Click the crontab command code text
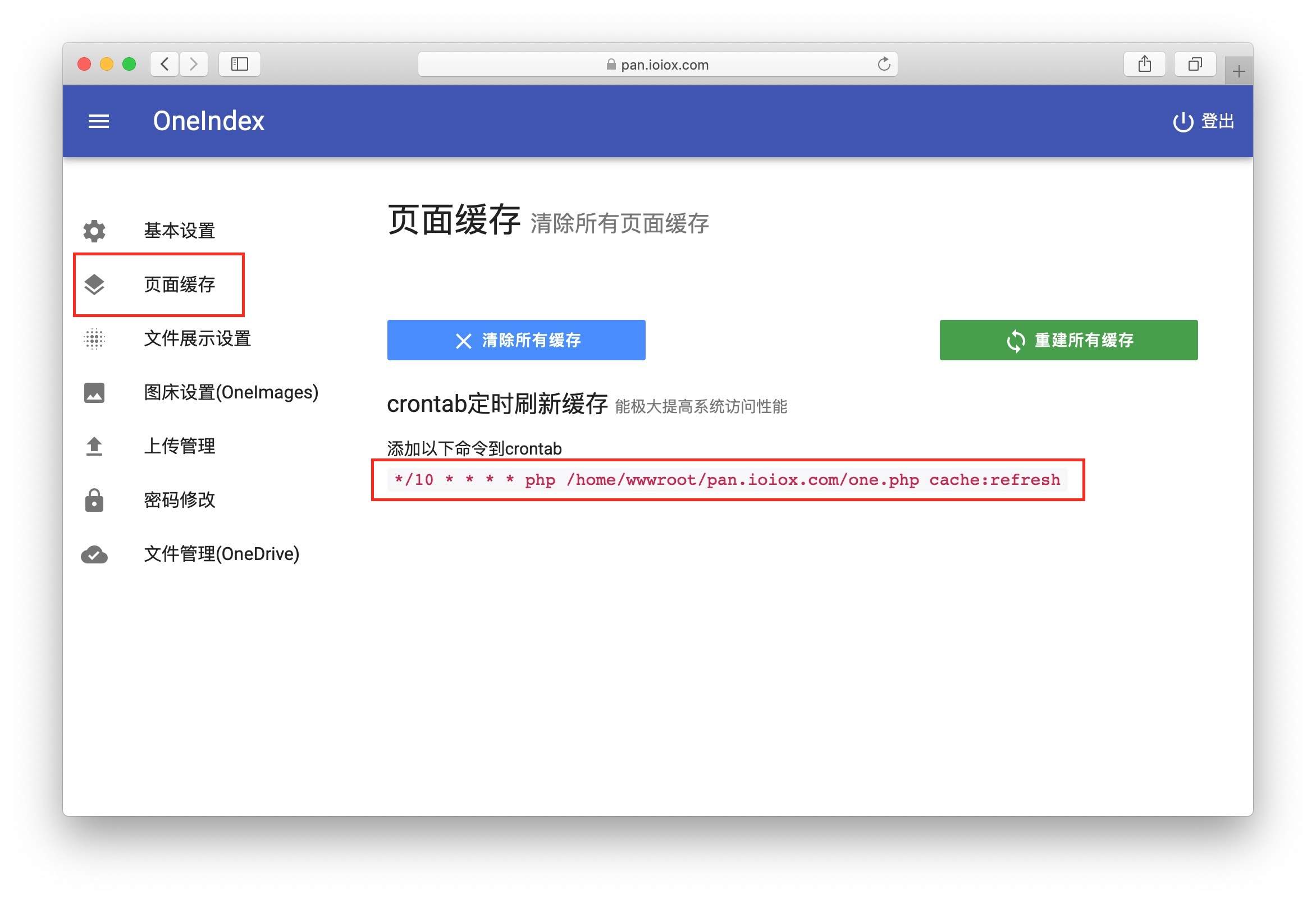Image resolution: width=1316 pixels, height=899 pixels. (x=727, y=479)
